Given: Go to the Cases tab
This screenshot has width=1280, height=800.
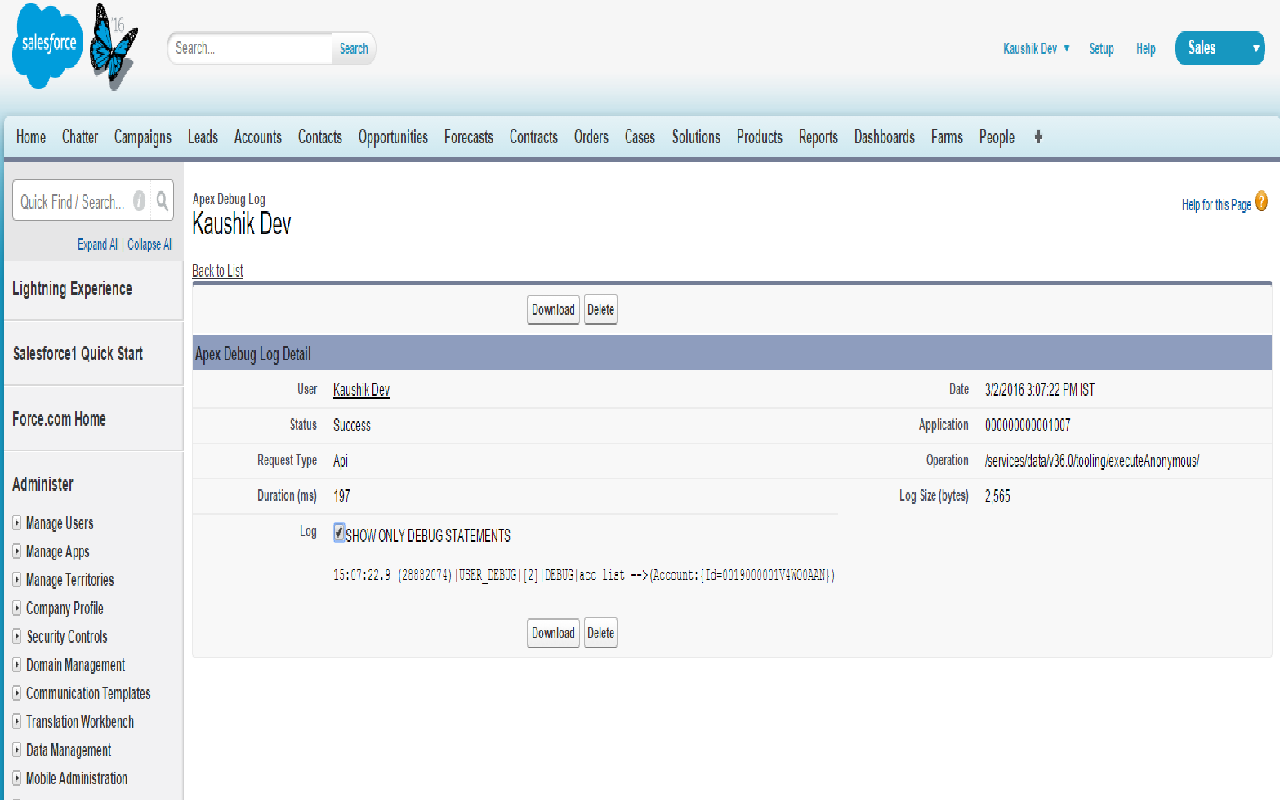Looking at the screenshot, I should [640, 137].
